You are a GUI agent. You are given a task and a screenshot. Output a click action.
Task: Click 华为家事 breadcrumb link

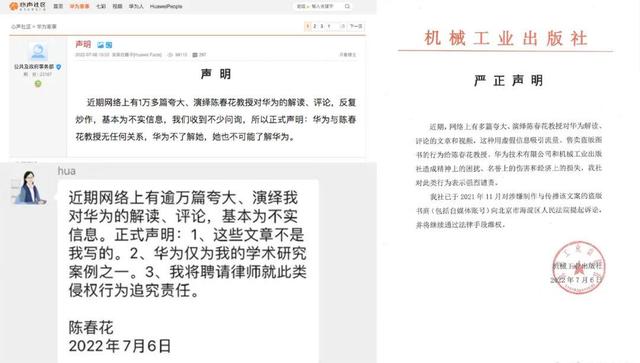[47, 27]
